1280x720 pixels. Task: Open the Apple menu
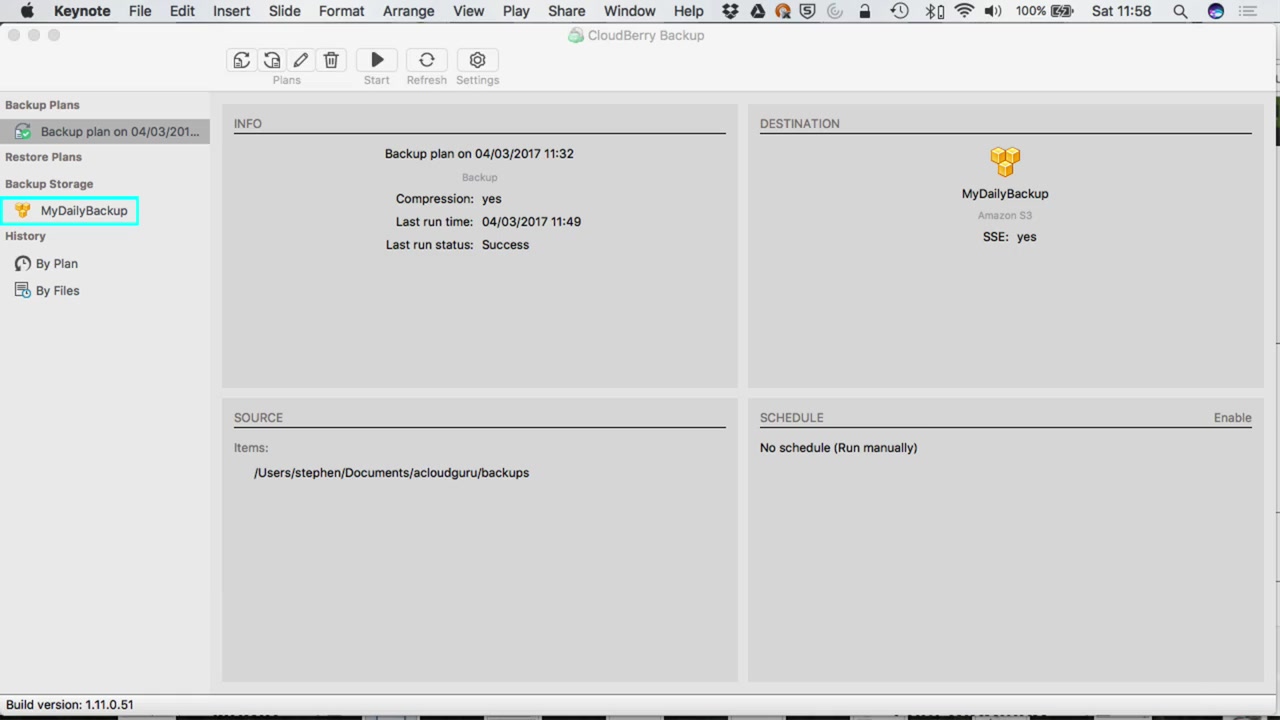pos(27,11)
